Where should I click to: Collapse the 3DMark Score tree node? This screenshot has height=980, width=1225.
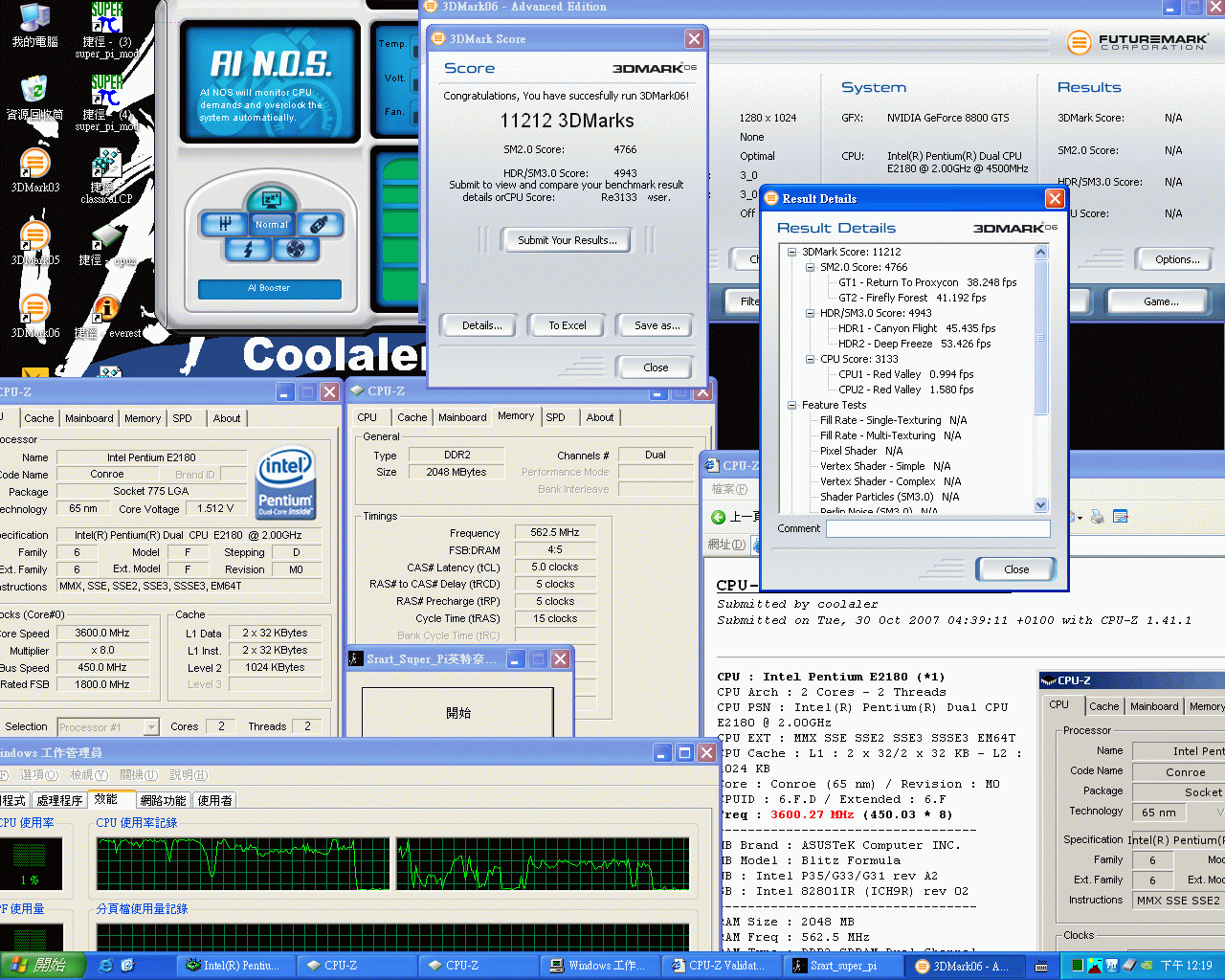tap(791, 252)
